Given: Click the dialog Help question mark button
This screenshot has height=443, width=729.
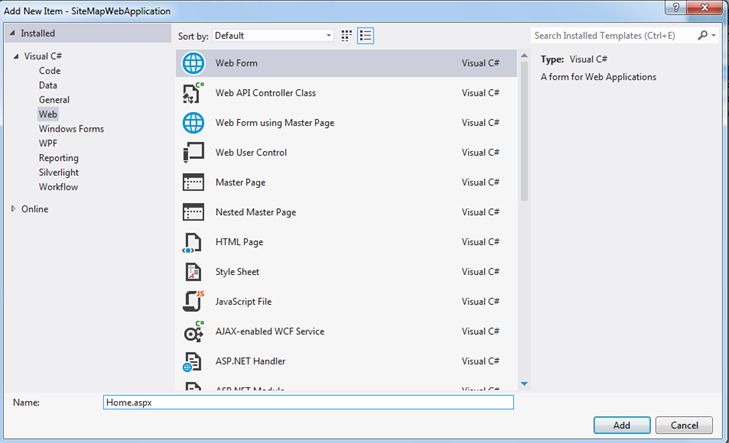Looking at the screenshot, I should (x=676, y=7).
